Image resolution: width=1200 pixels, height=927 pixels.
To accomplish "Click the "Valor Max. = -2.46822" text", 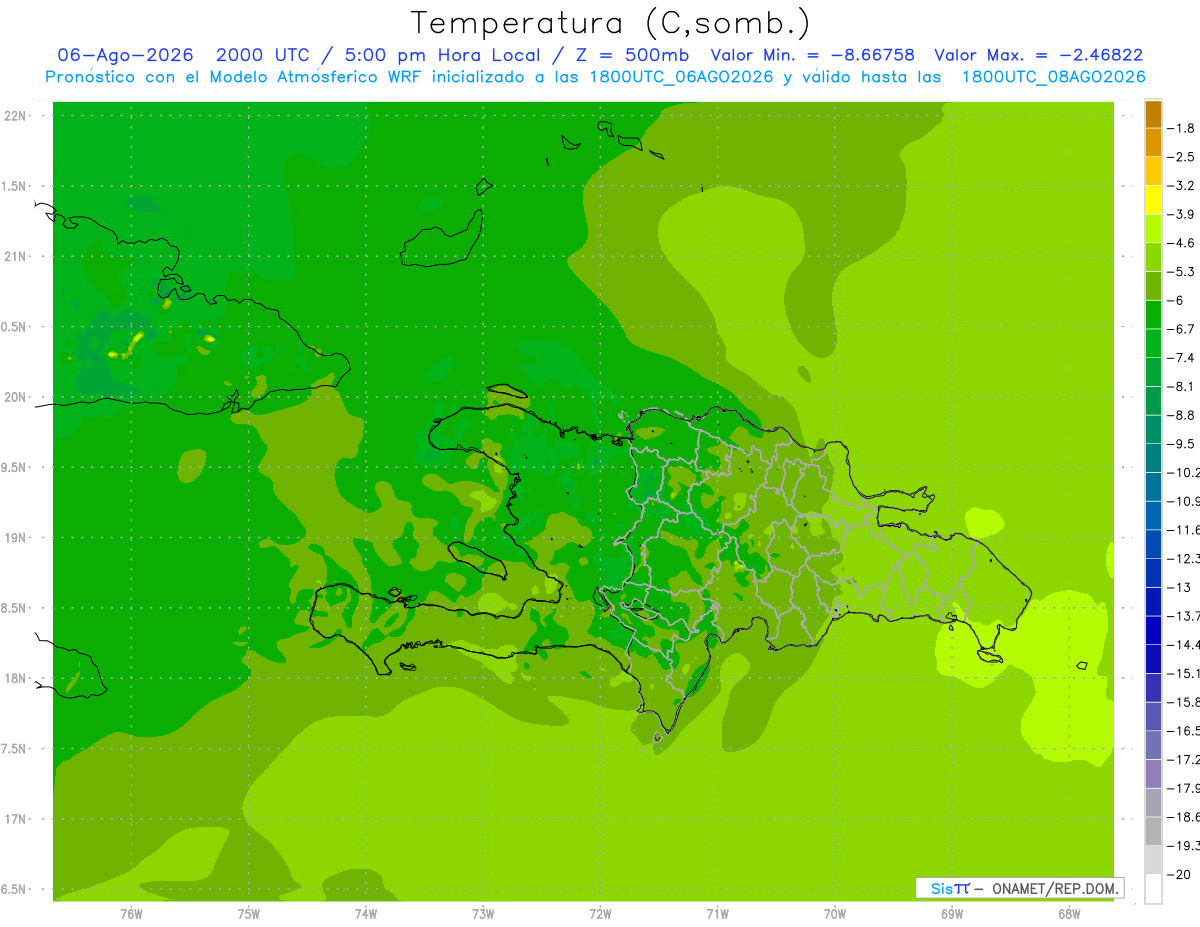I will point(1039,56).
